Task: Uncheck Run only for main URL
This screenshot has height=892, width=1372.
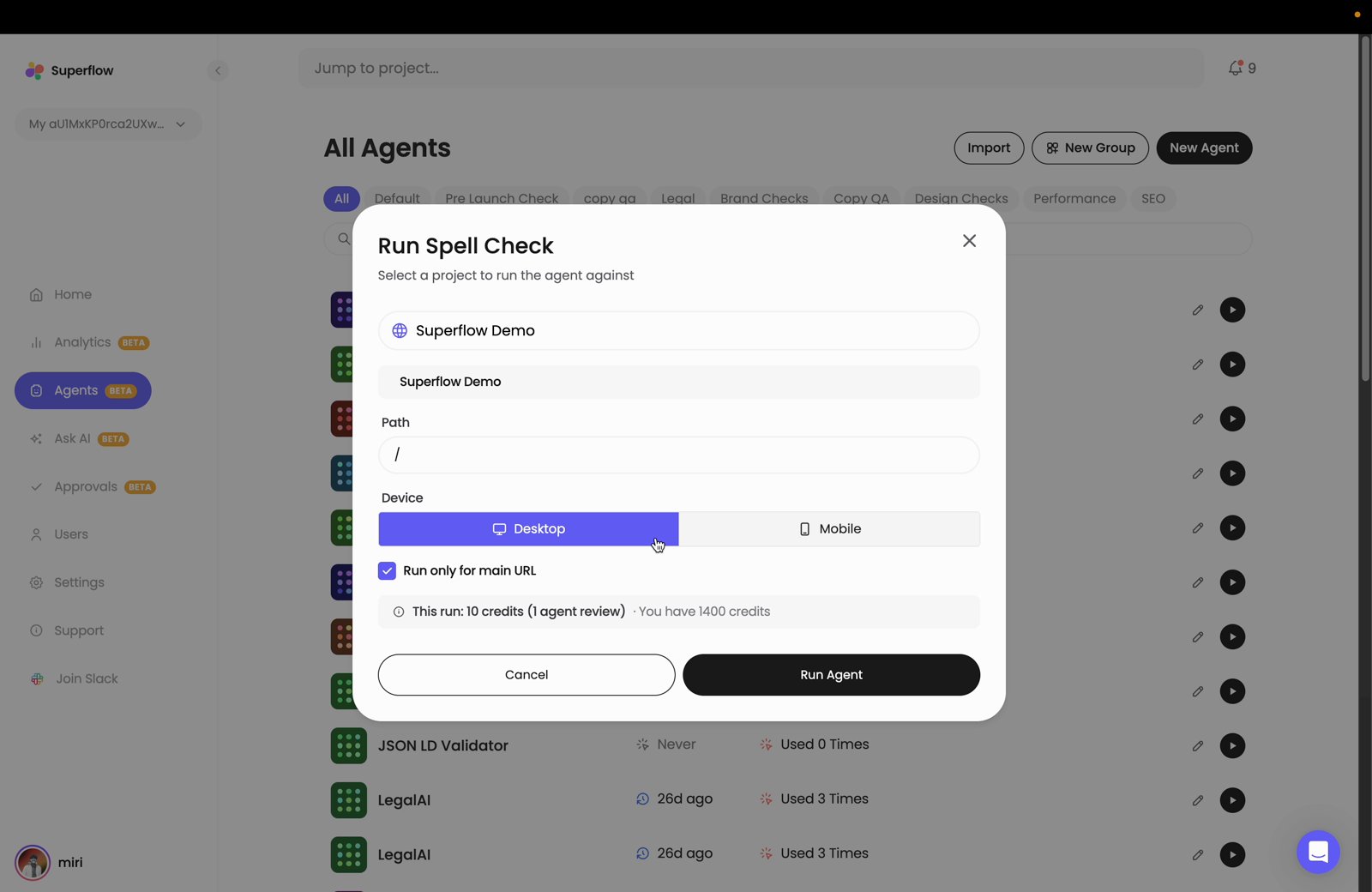Action: coord(387,570)
